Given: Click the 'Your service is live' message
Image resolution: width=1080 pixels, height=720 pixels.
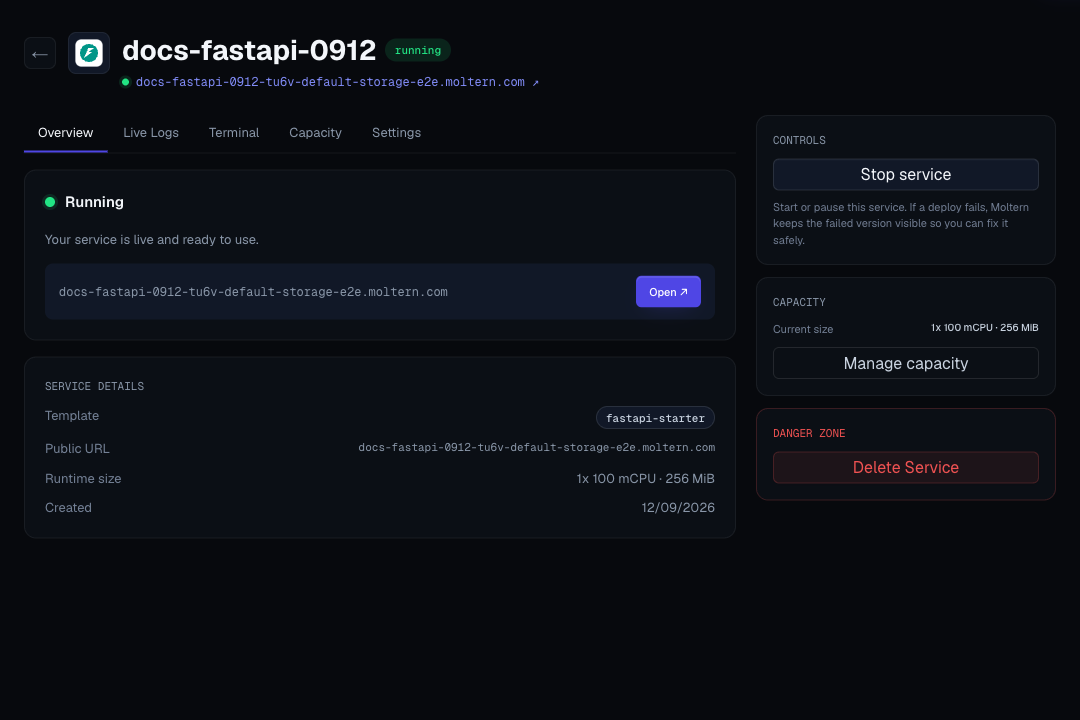Looking at the screenshot, I should tap(152, 240).
